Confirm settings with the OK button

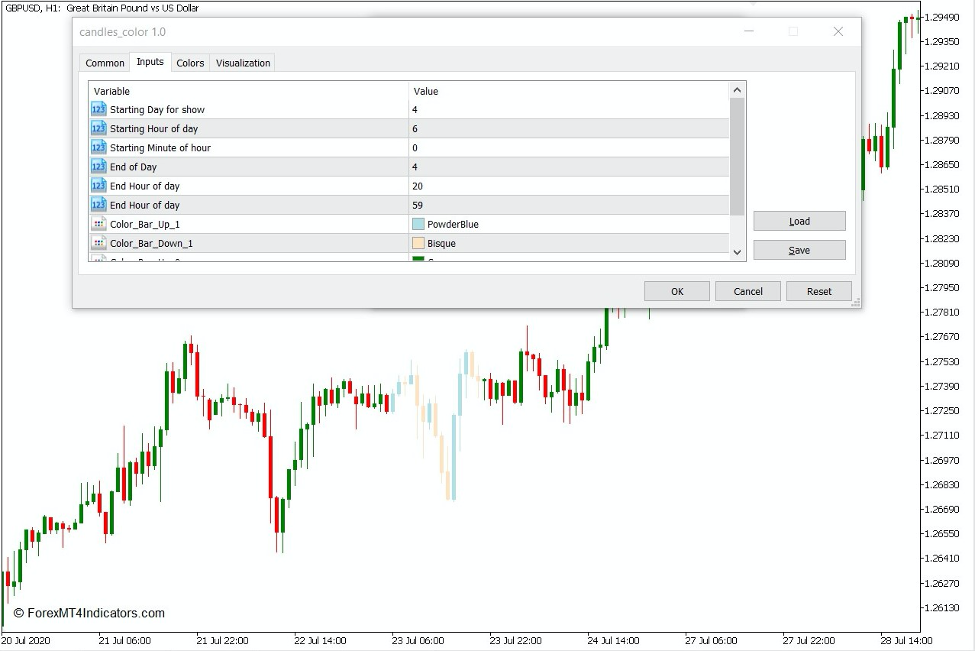click(677, 290)
